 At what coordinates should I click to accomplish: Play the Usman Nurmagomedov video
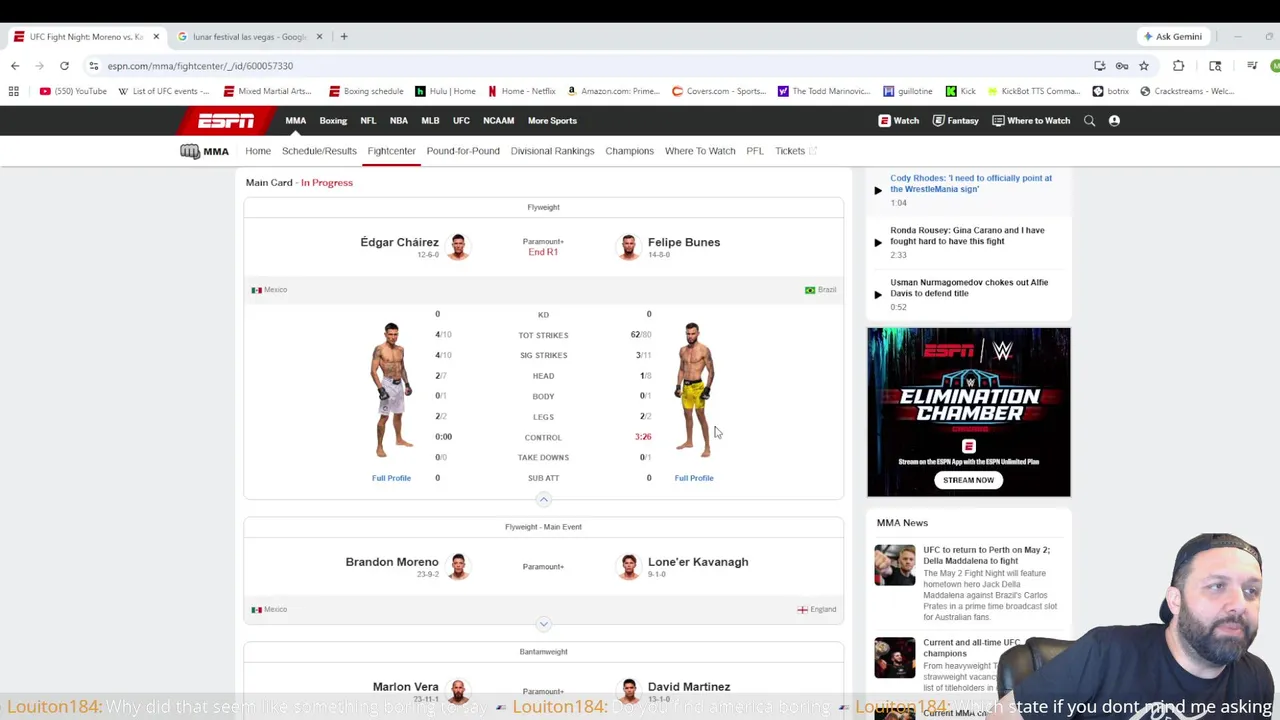(878, 294)
